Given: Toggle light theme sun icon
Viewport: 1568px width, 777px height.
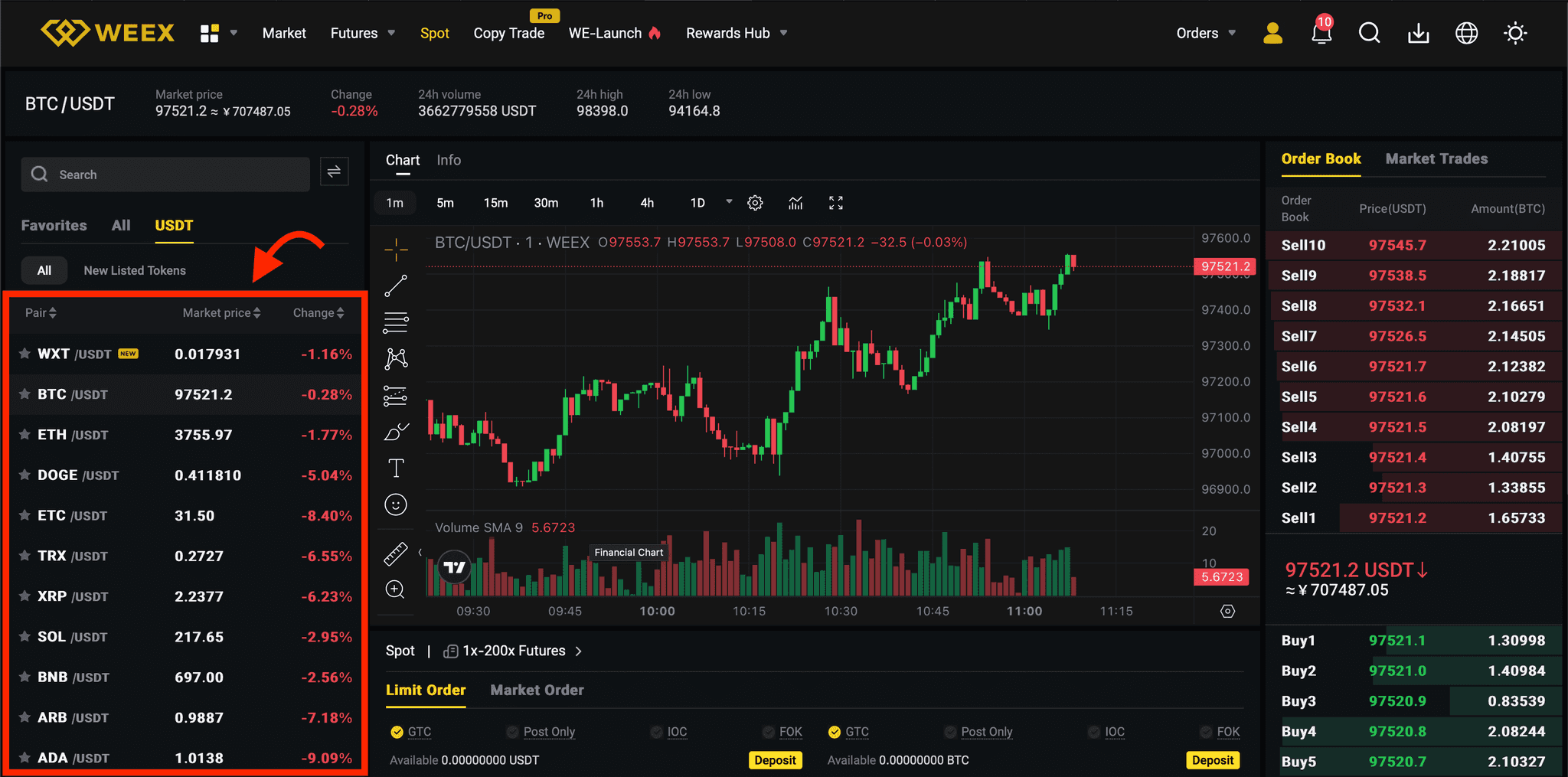Looking at the screenshot, I should tap(1515, 33).
